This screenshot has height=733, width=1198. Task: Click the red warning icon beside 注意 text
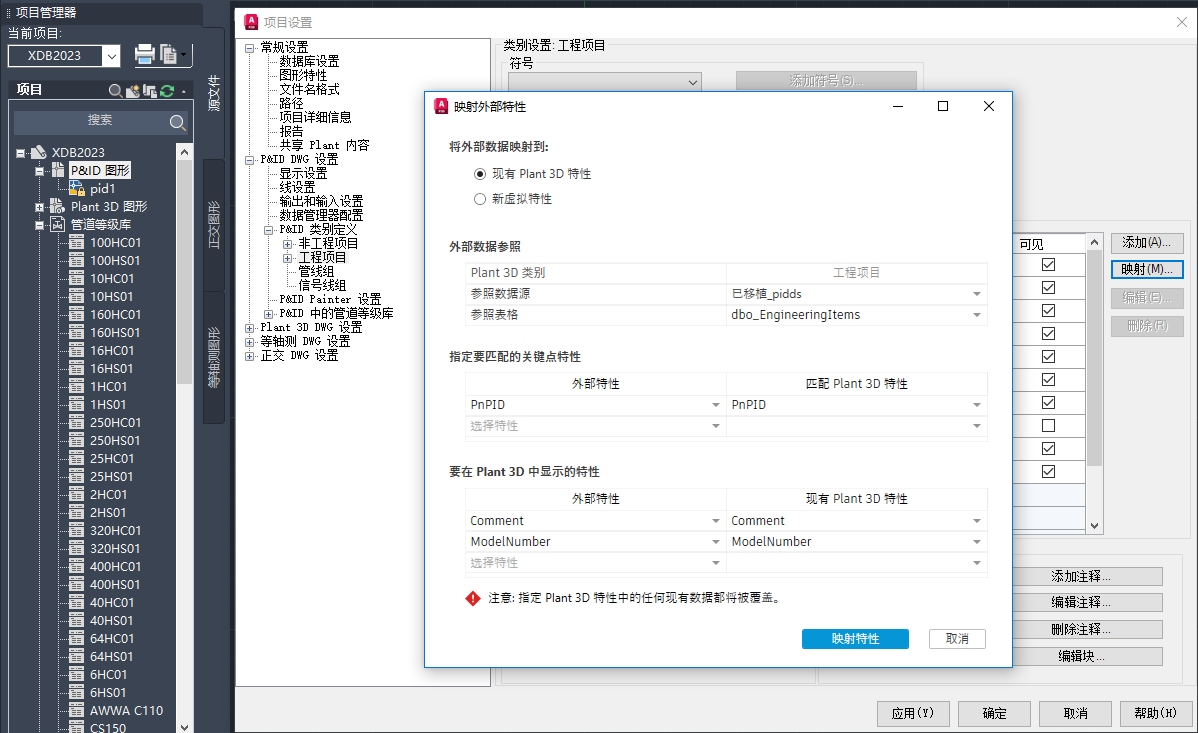coord(473,598)
